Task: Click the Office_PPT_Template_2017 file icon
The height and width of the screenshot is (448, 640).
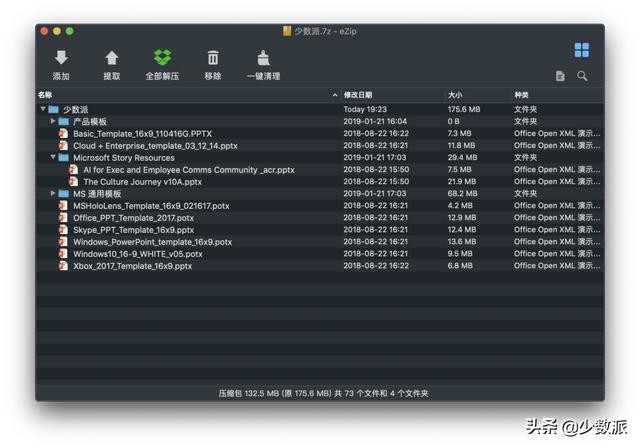Action: pyautogui.click(x=63, y=217)
